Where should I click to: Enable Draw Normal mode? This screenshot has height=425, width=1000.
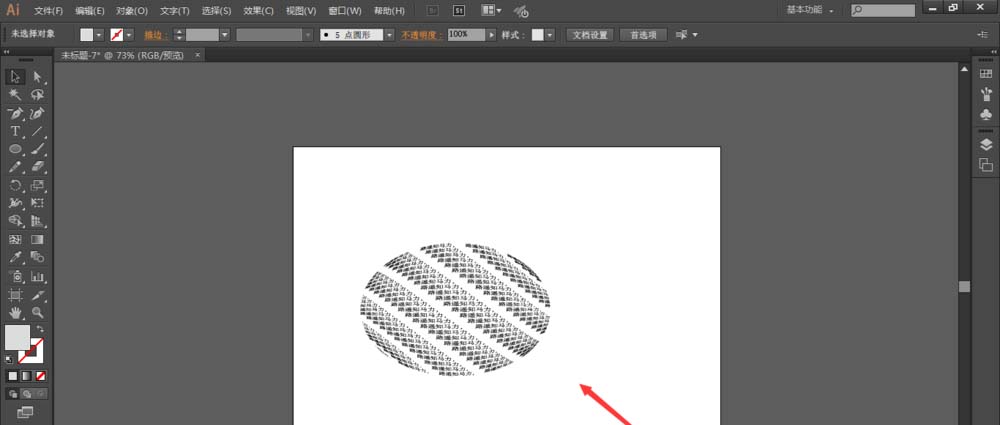pos(13,394)
